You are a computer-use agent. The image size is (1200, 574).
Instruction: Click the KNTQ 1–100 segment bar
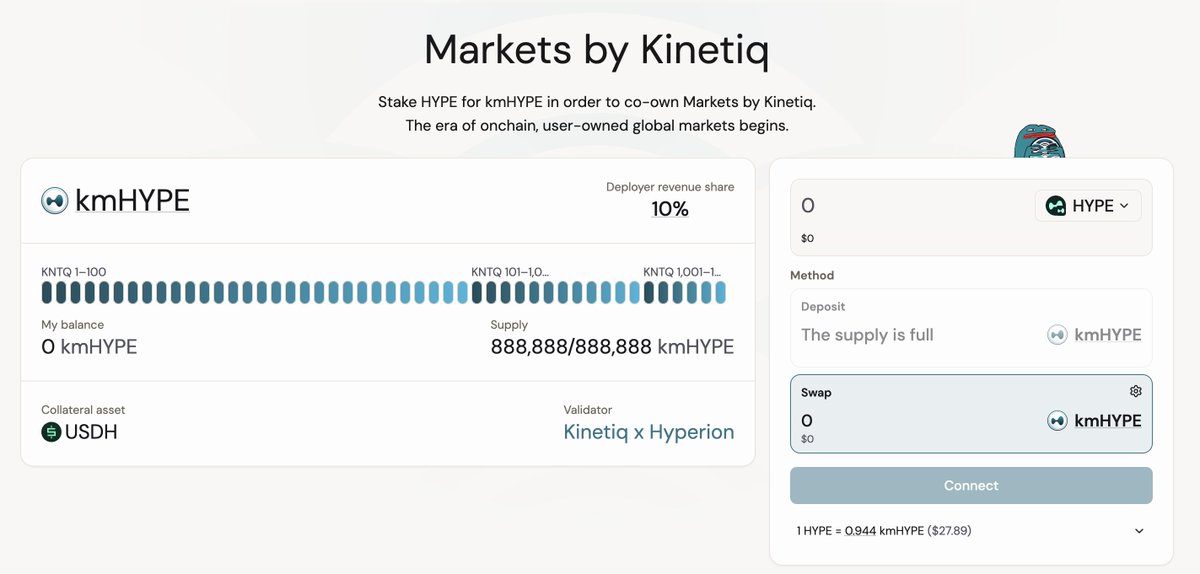click(254, 293)
